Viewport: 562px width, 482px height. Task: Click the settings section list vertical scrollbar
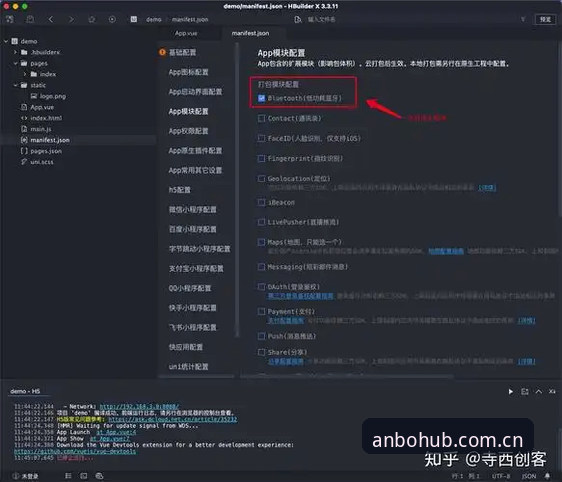(237, 190)
